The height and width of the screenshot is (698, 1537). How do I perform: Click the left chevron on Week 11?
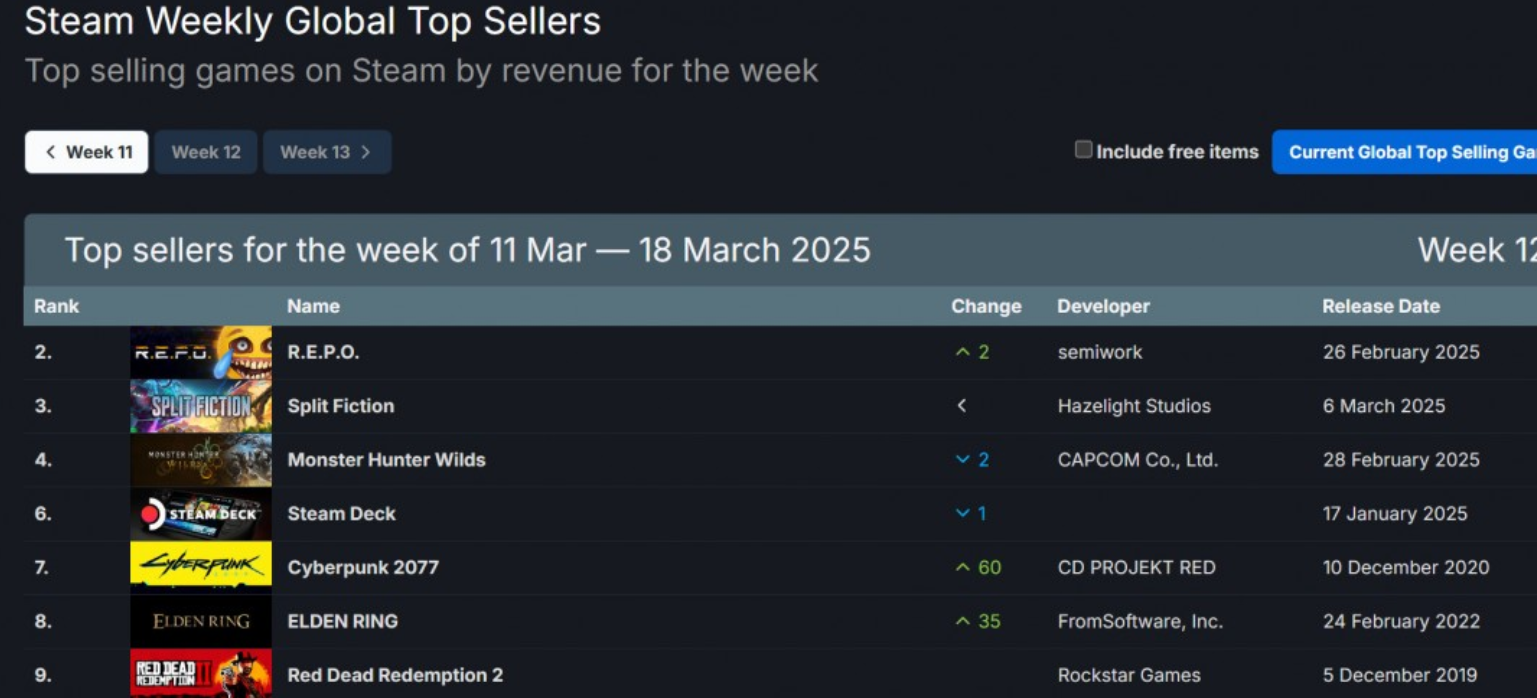coord(50,152)
